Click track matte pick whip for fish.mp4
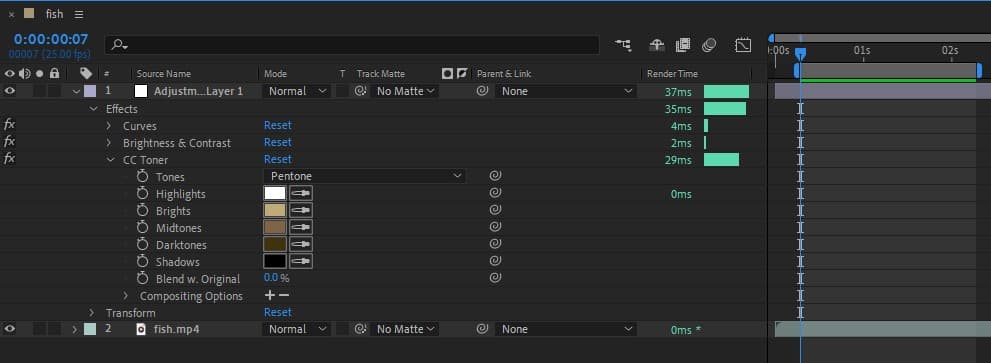 (x=361, y=329)
